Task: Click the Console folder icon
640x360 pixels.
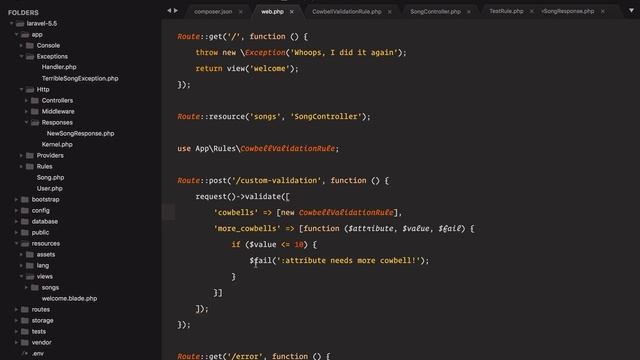Action: (x=30, y=46)
